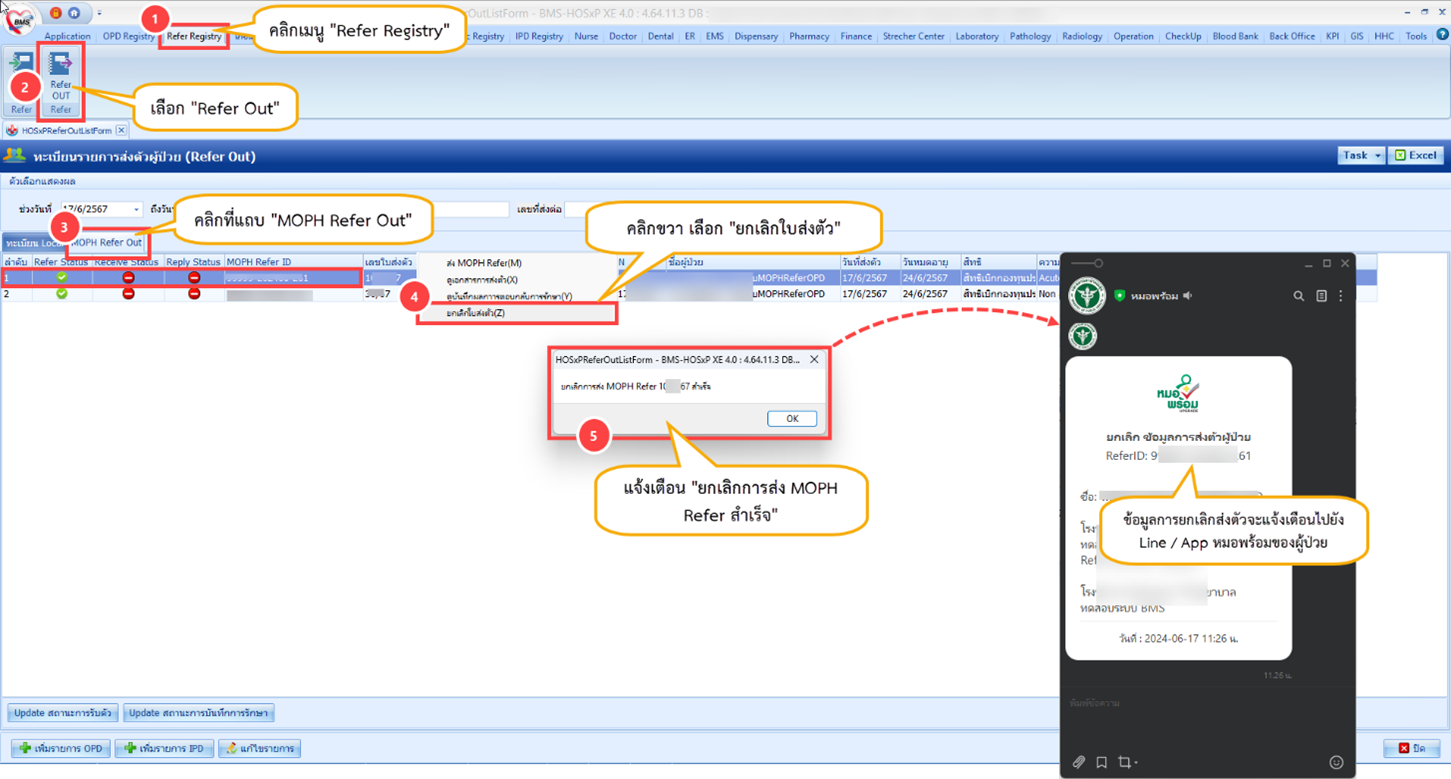Open the notes icon in LINE chat header
This screenshot has height=779, width=1451.
coord(1321,296)
